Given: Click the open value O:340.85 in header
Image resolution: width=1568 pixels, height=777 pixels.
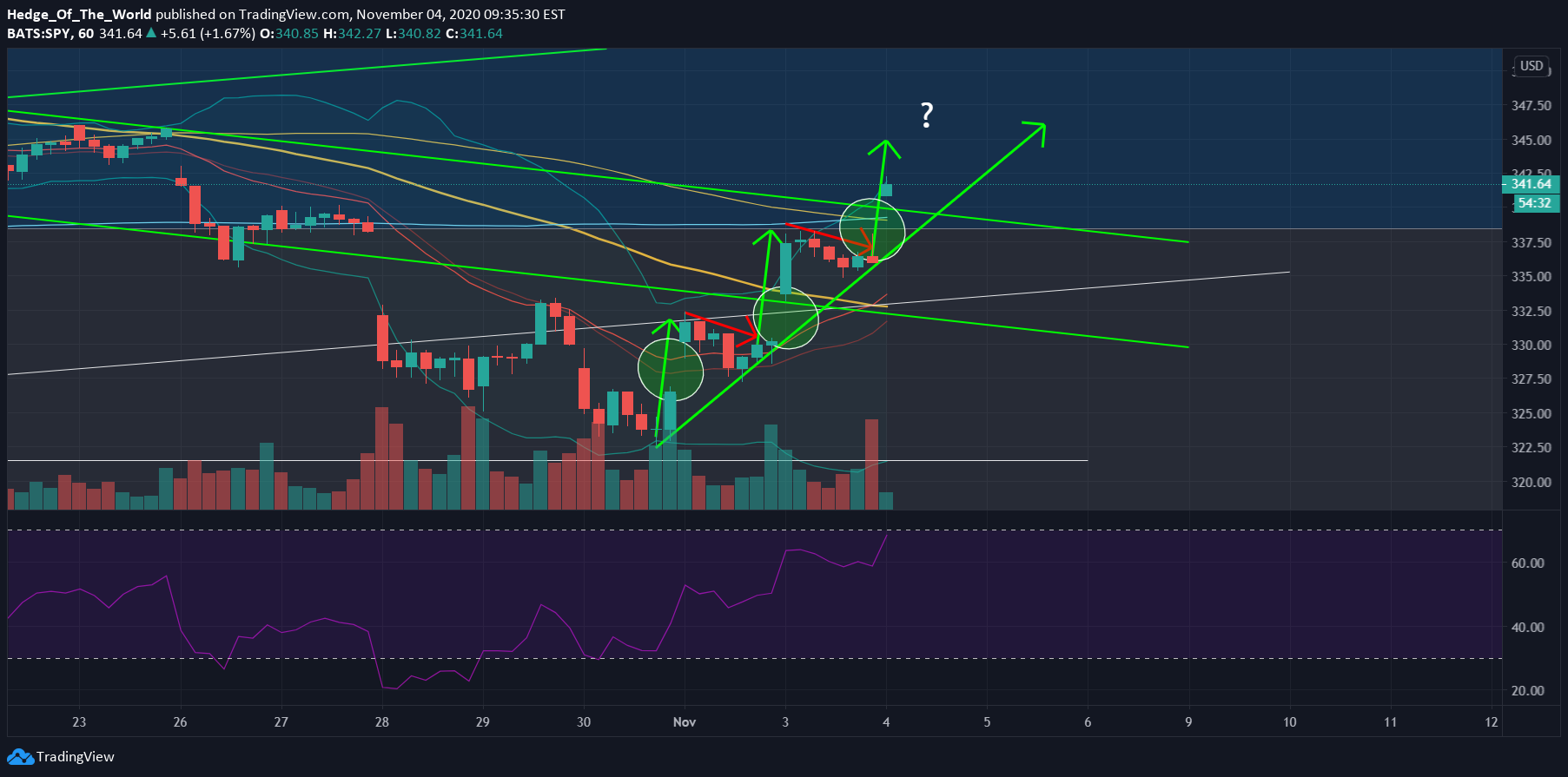Looking at the screenshot, I should click(x=289, y=34).
